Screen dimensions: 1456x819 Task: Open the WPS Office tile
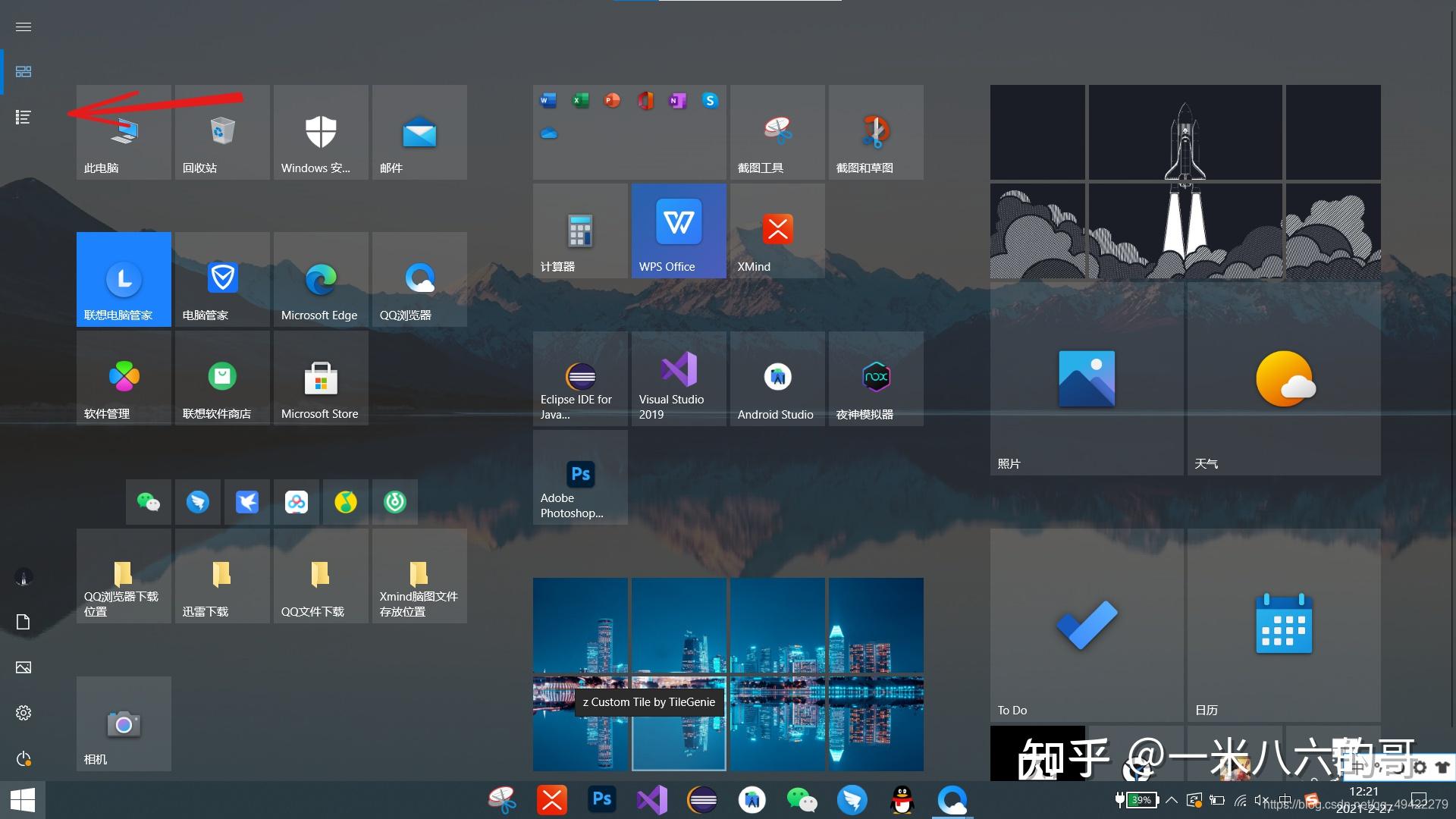(677, 230)
